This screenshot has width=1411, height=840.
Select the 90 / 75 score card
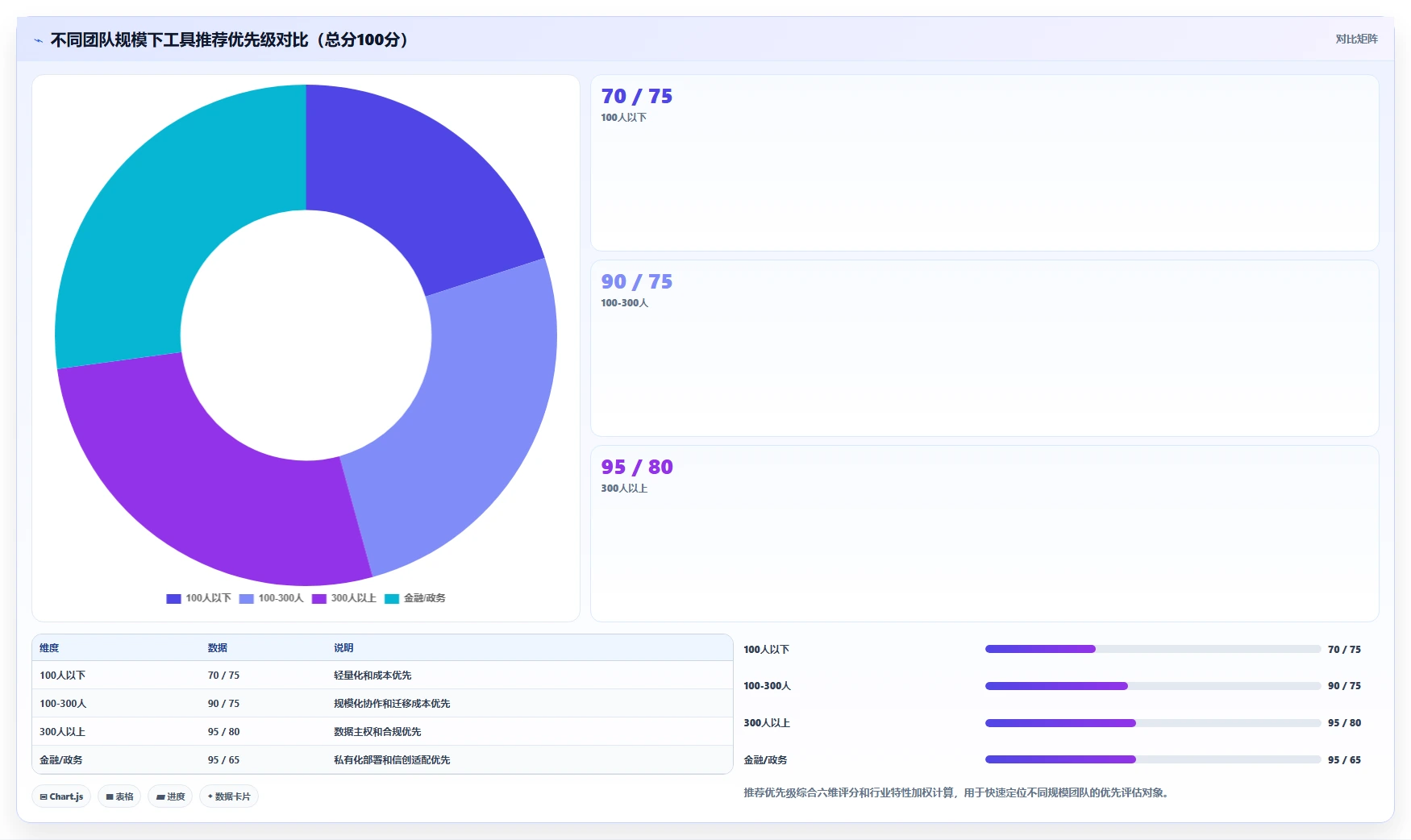(984, 348)
